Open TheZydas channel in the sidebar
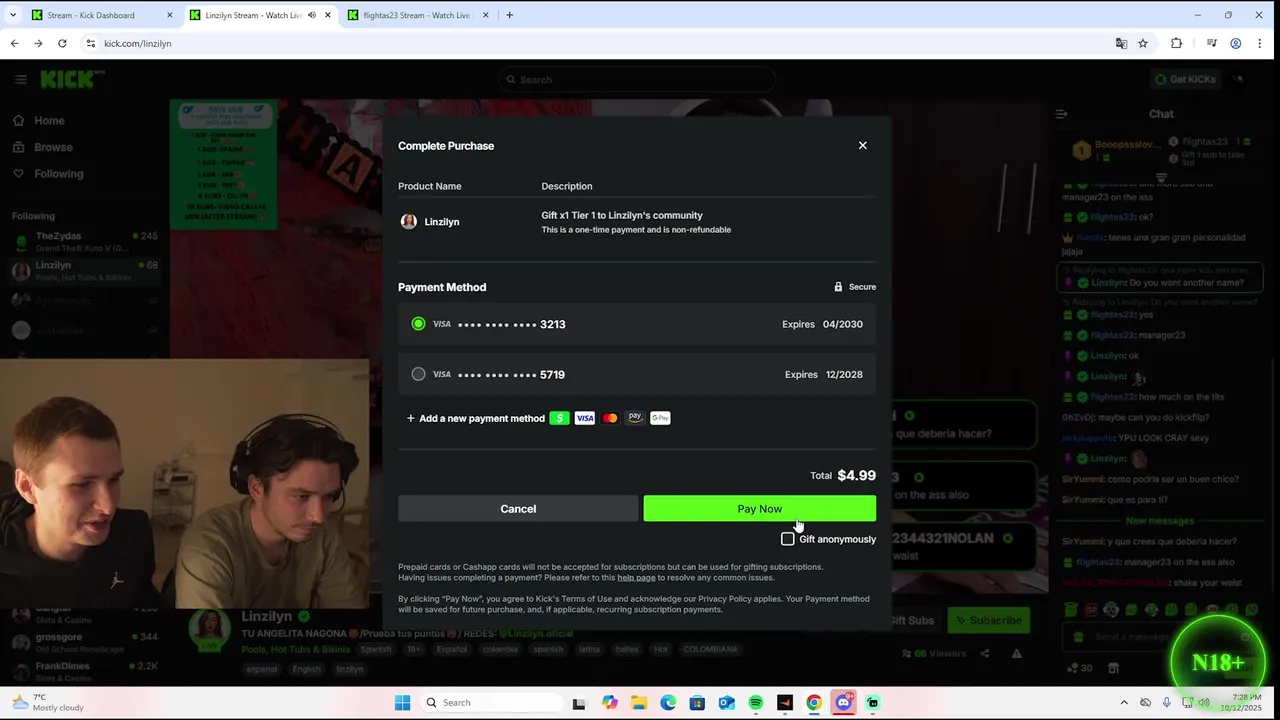1280x720 pixels. (x=84, y=241)
